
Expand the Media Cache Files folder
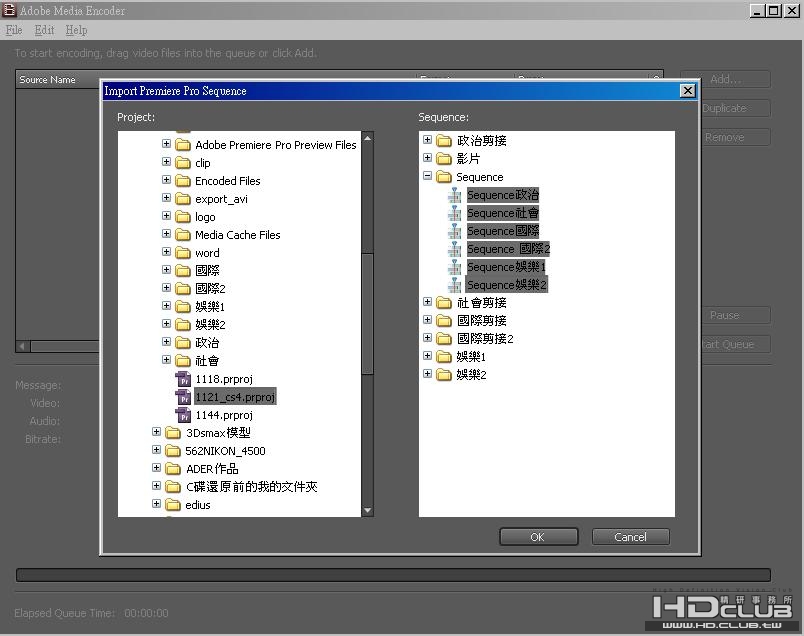(x=166, y=233)
